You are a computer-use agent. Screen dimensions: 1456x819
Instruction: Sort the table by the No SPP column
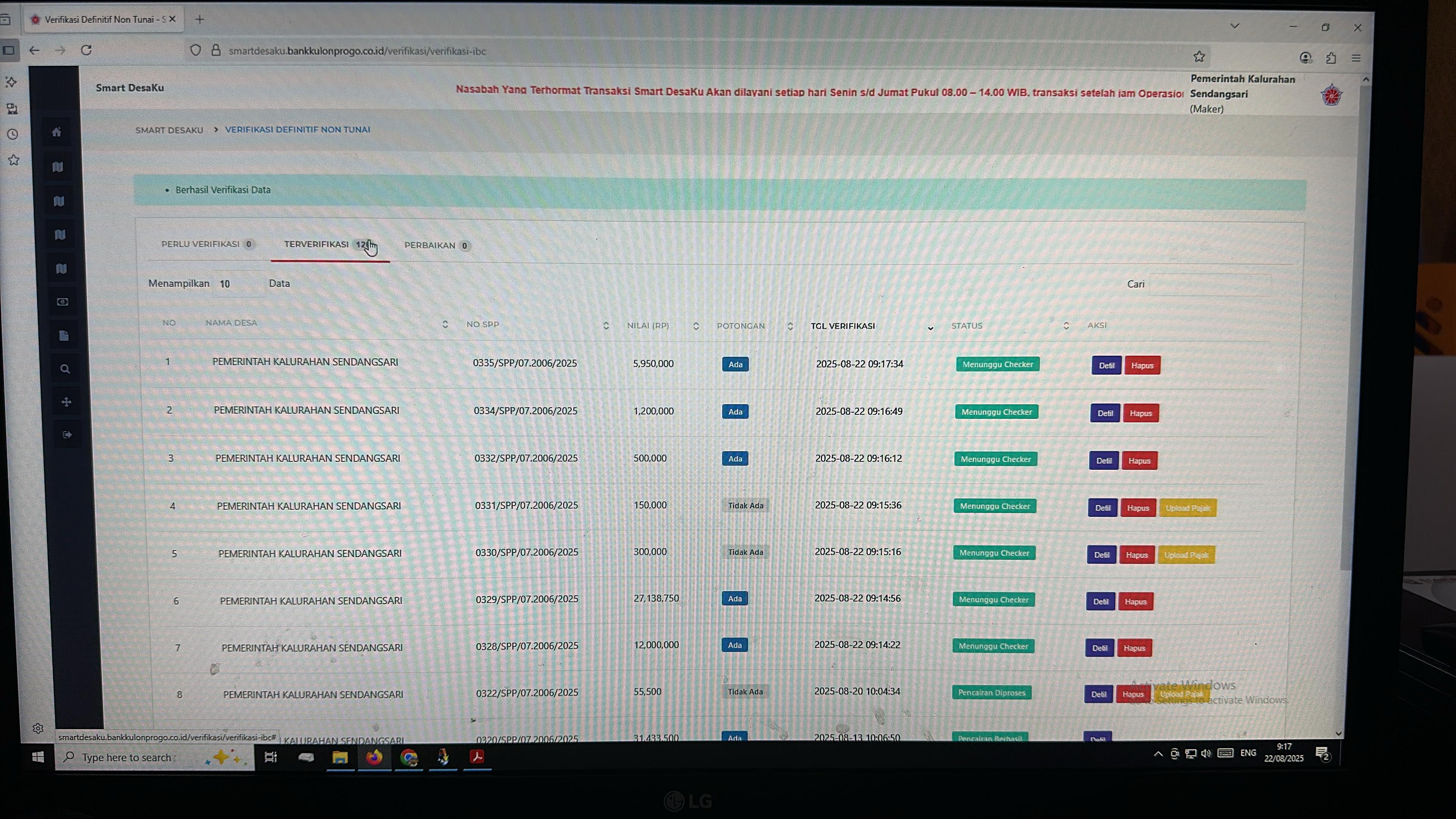pos(606,326)
